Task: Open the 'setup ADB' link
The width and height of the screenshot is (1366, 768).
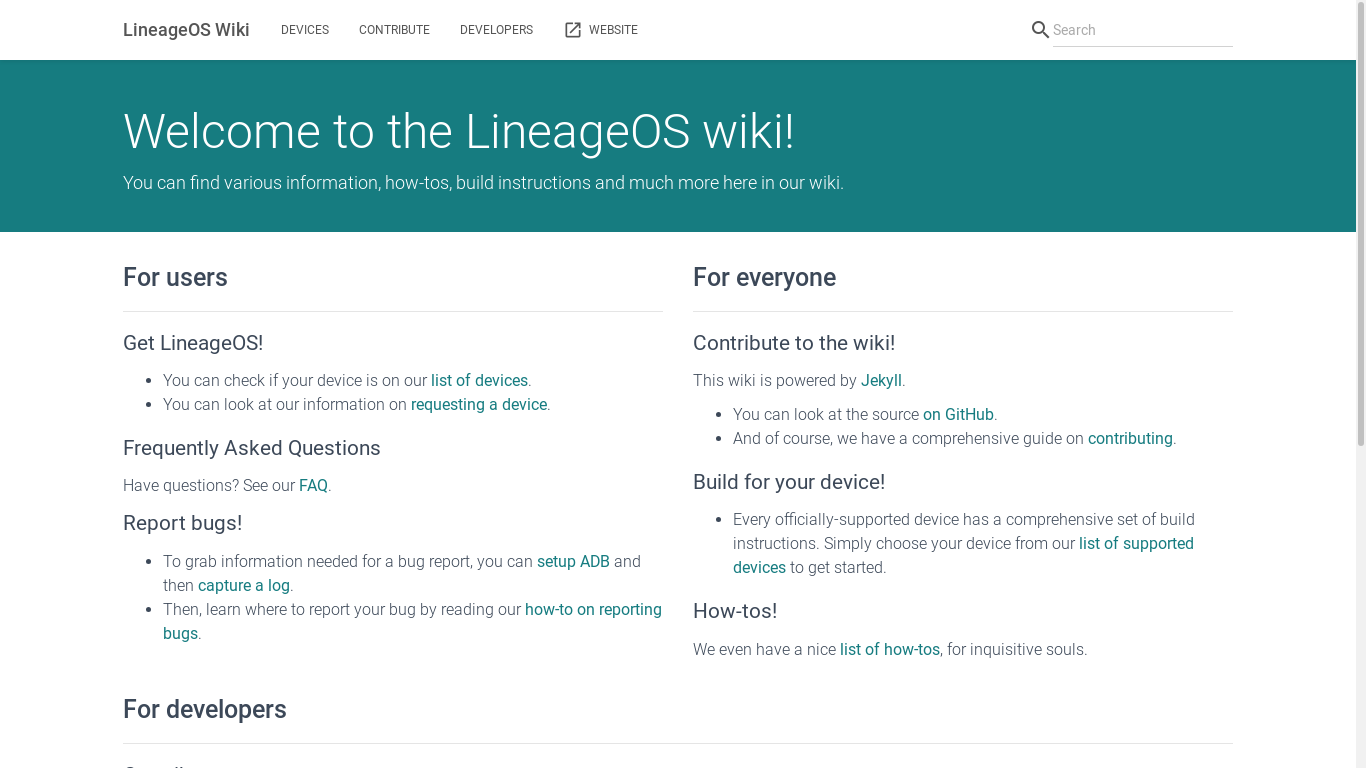Action: (573, 562)
